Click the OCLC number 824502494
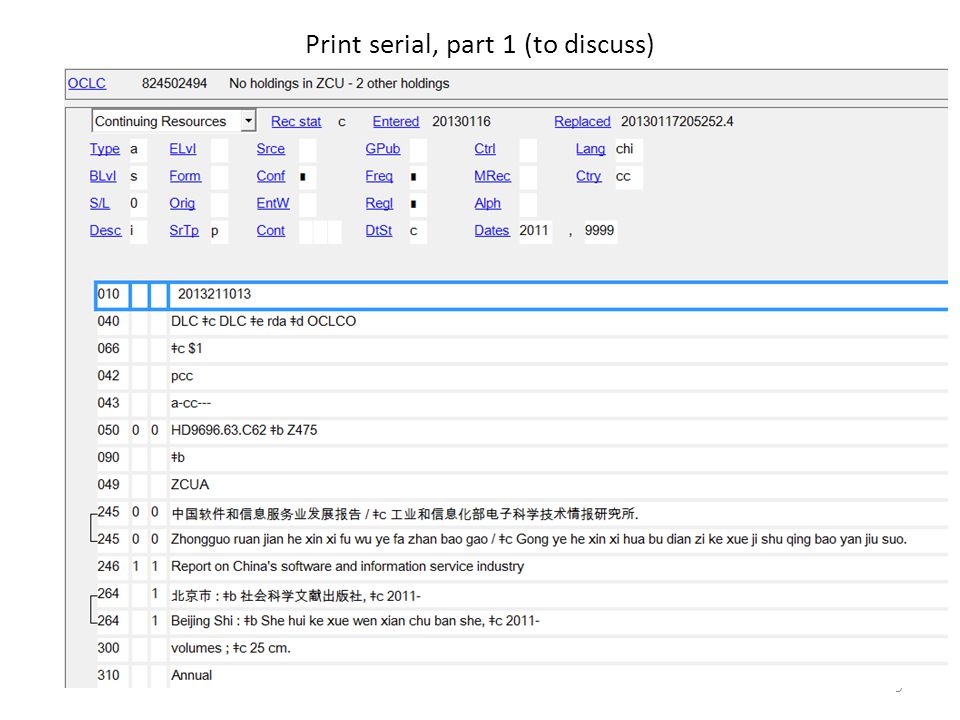The image size is (960, 720). click(x=174, y=83)
